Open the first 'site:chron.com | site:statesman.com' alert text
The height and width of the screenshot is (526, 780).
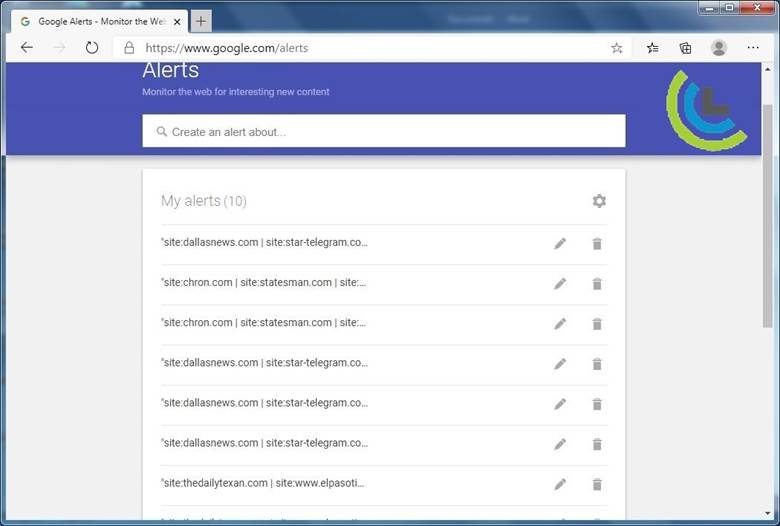(264, 283)
